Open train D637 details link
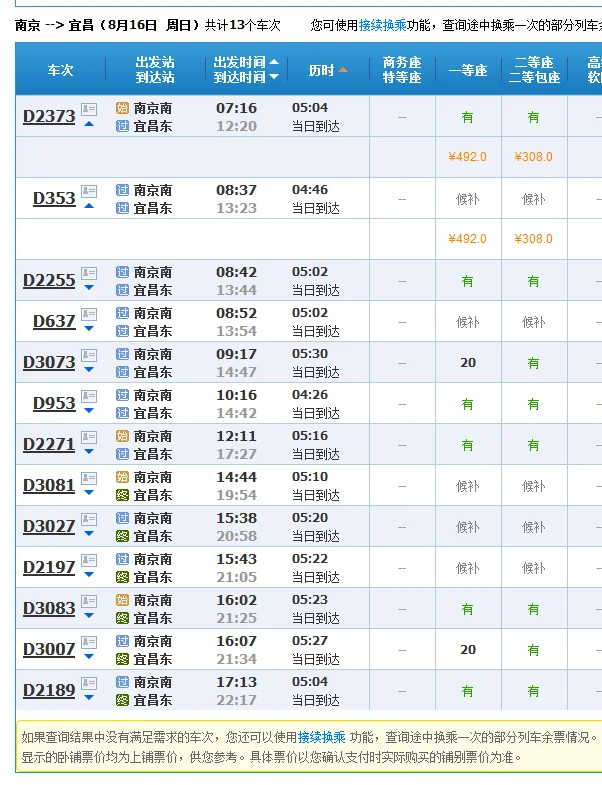602x785 pixels. click(54, 321)
